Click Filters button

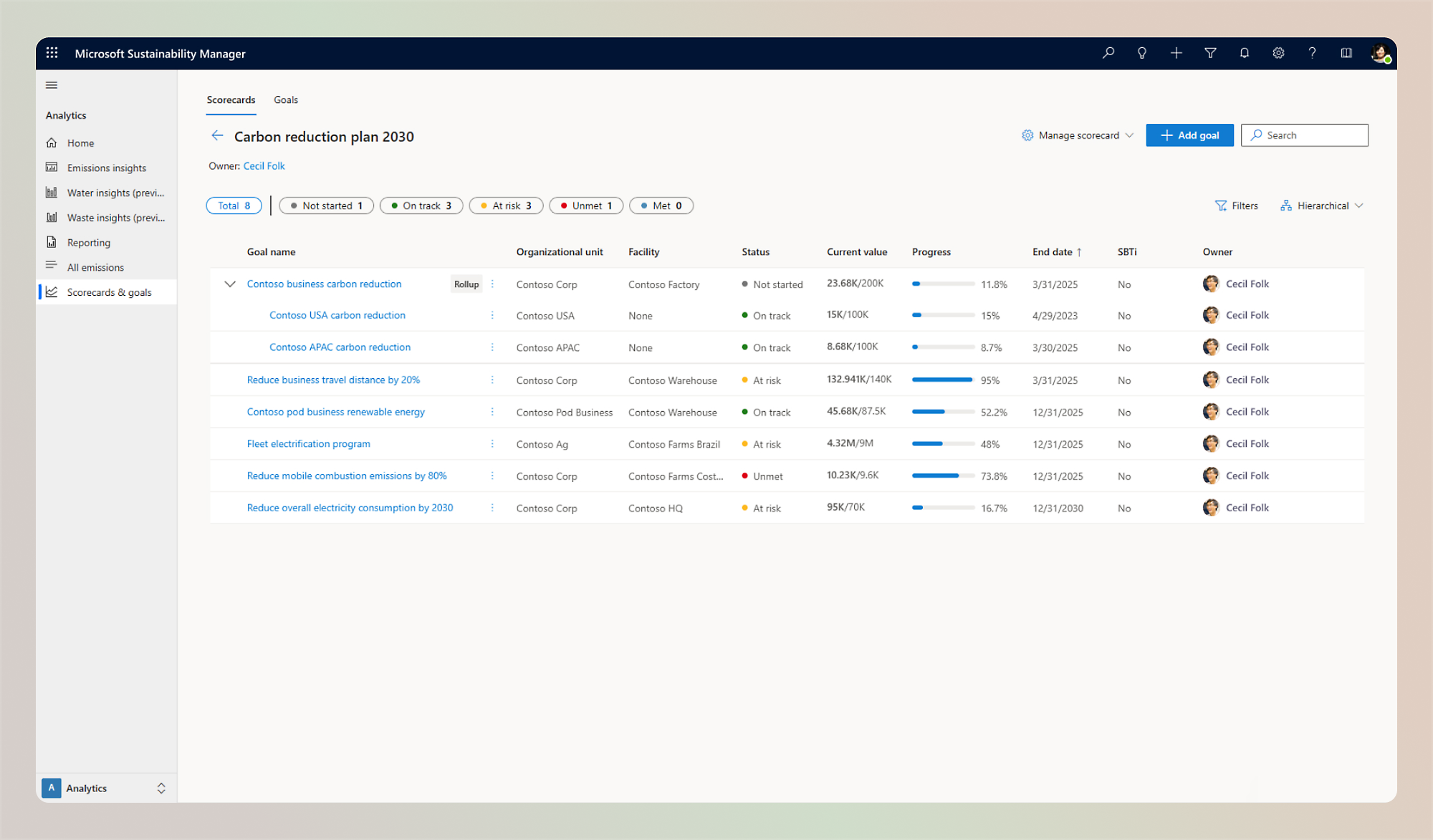[x=1237, y=206]
